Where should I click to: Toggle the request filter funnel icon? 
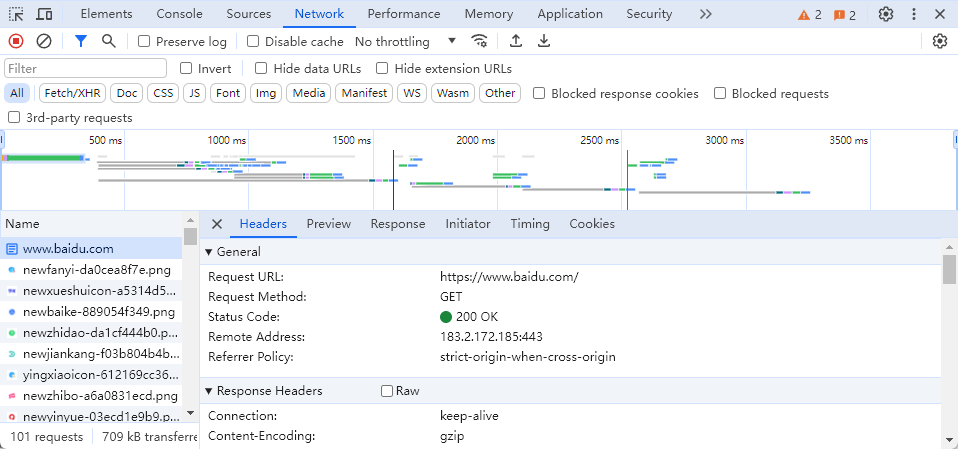pos(81,41)
